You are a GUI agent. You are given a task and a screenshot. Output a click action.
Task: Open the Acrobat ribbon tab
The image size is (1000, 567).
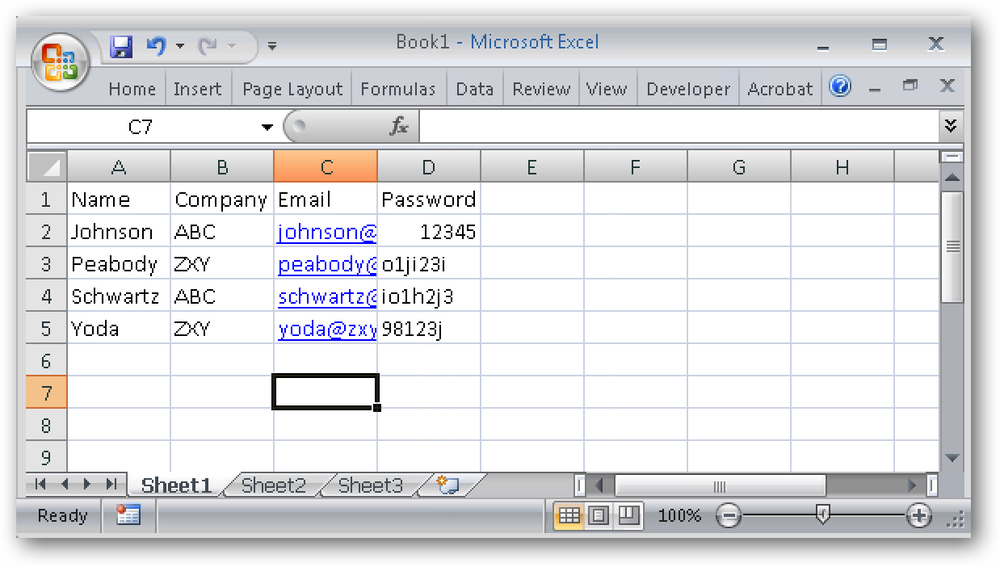click(x=780, y=89)
